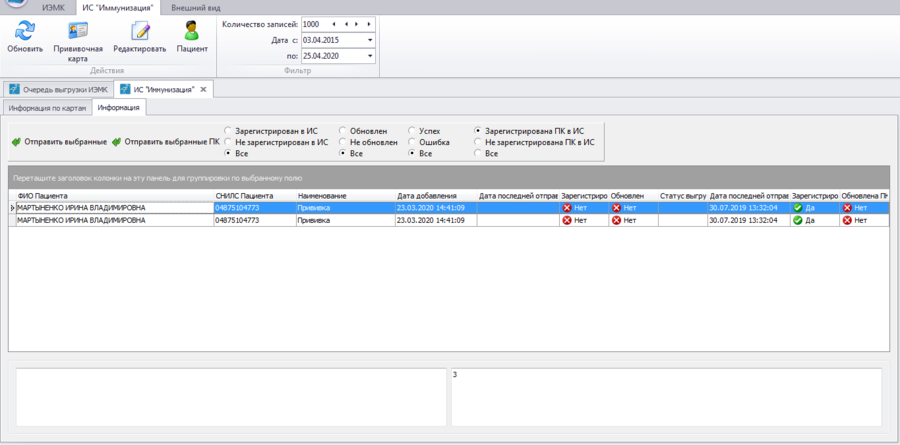Viewport: 900px width, 445px height.
Task: Open the Информация по картам tab
Action: [x=47, y=107]
